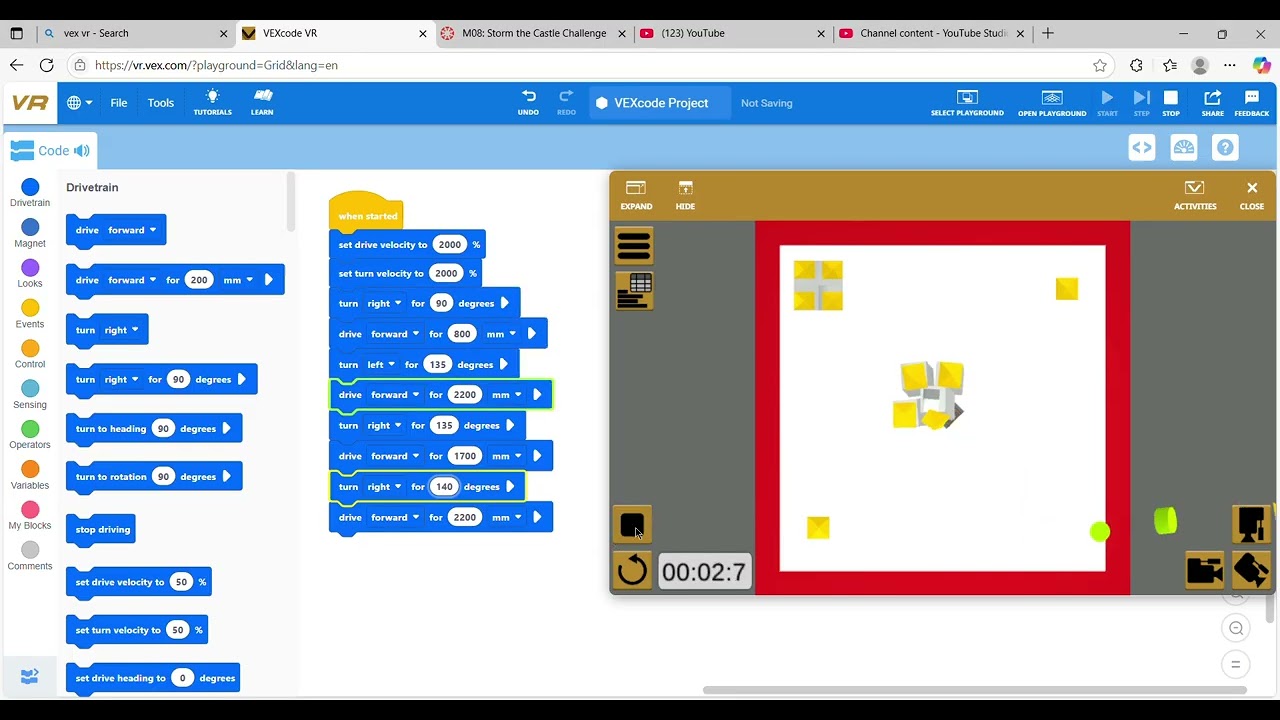This screenshot has width=1280, height=720.
Task: Open the Feedback icon
Action: [1251, 103]
